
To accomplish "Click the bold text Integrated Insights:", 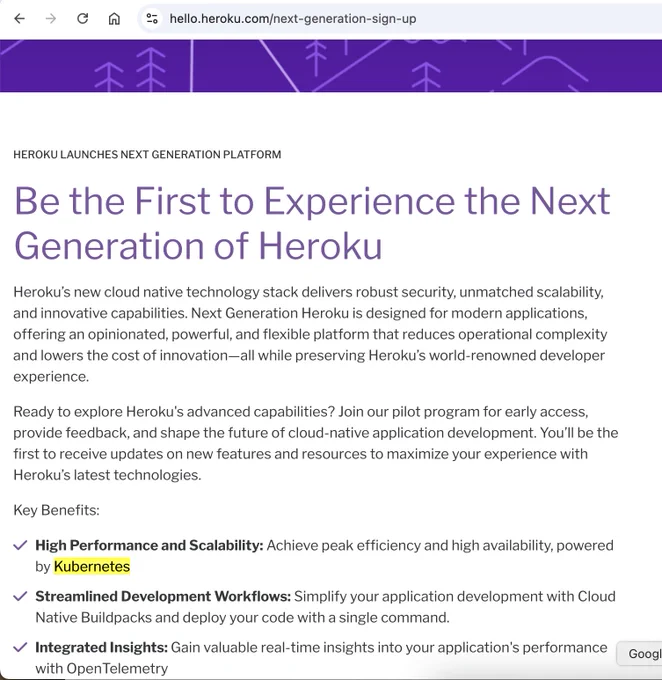I will coord(102,648).
